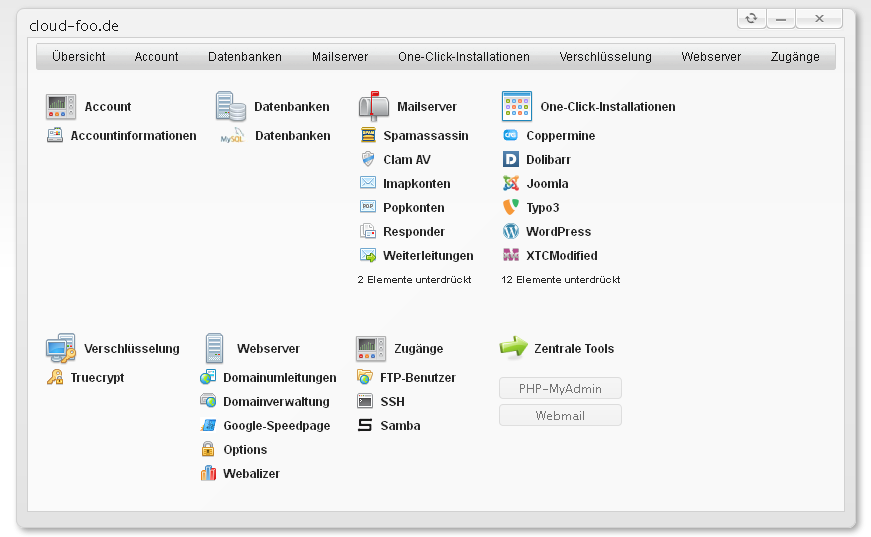Click the Verschlüsselung computer-key icon
Screen dimensions: 871x537
[x=61, y=348]
